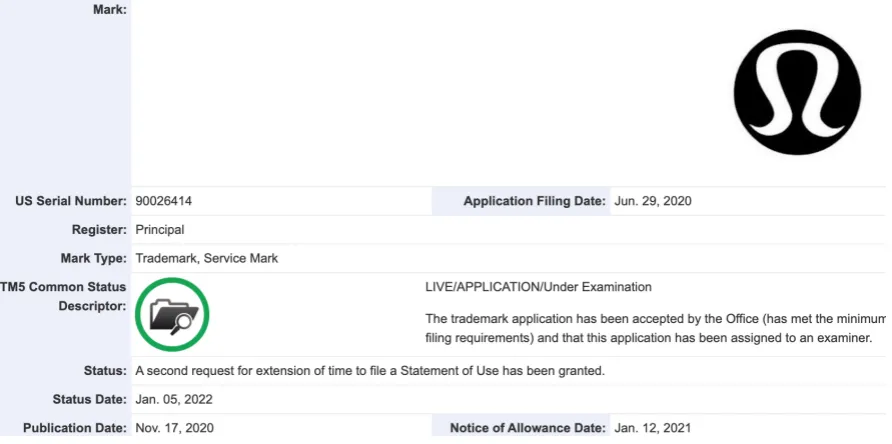The height and width of the screenshot is (444, 892).
Task: Click the Publication Date value Nov. 17, 2020
Action: pos(175,428)
